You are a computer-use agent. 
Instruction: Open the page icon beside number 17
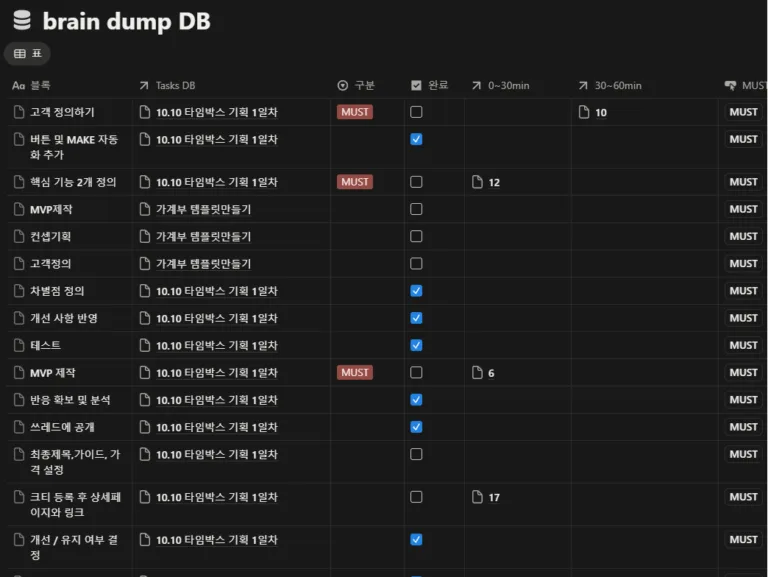[478, 497]
